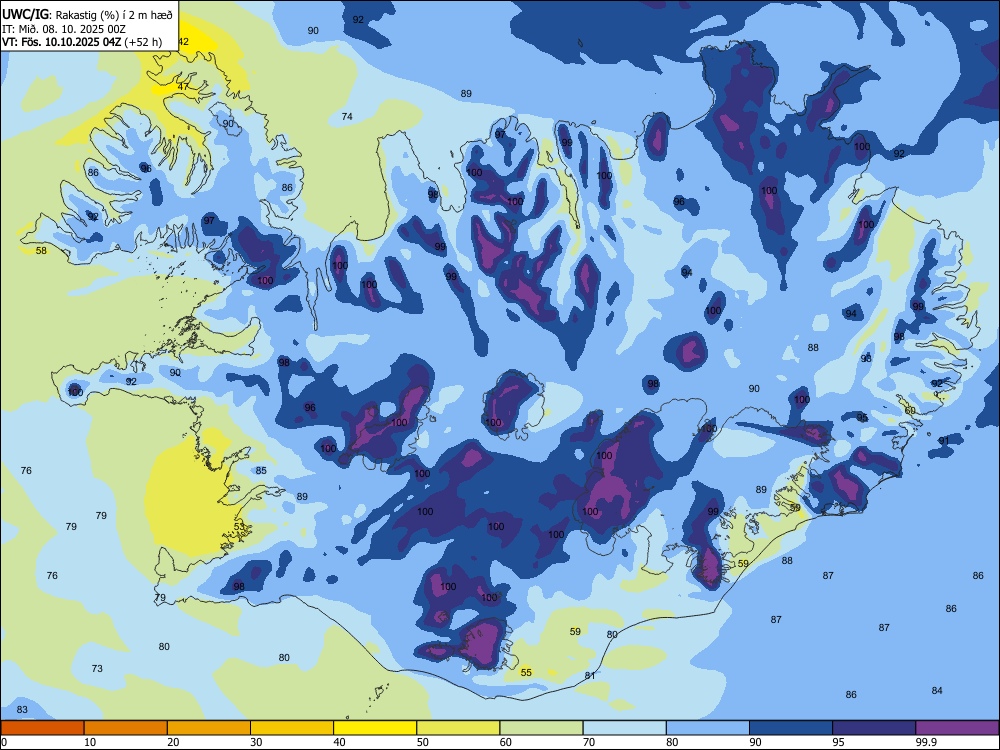Select the map value '53'
Screen dimensions: 1000x750
point(239,527)
